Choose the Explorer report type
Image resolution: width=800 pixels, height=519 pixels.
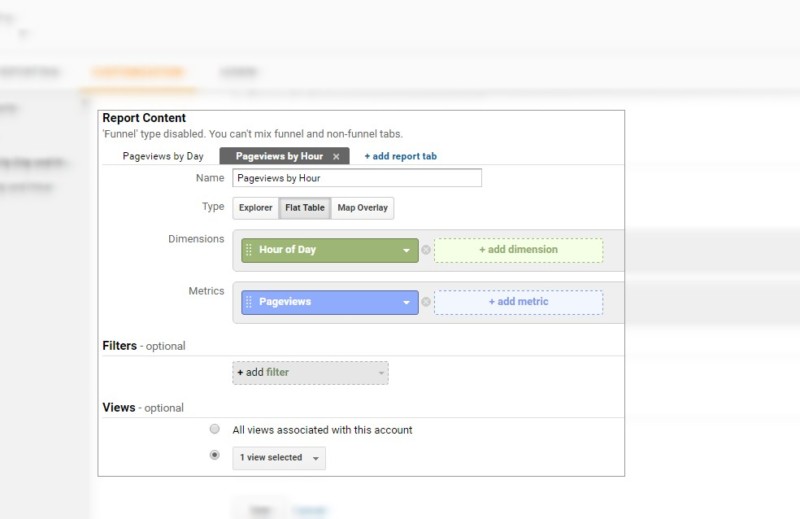coord(255,208)
